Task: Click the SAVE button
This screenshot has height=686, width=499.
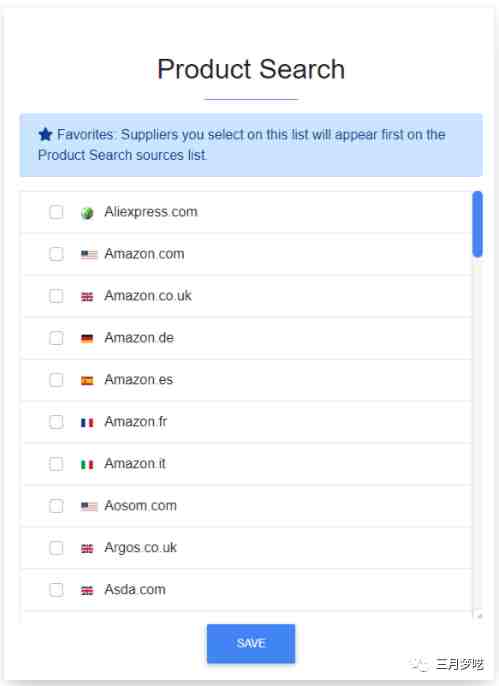Action: pos(251,644)
